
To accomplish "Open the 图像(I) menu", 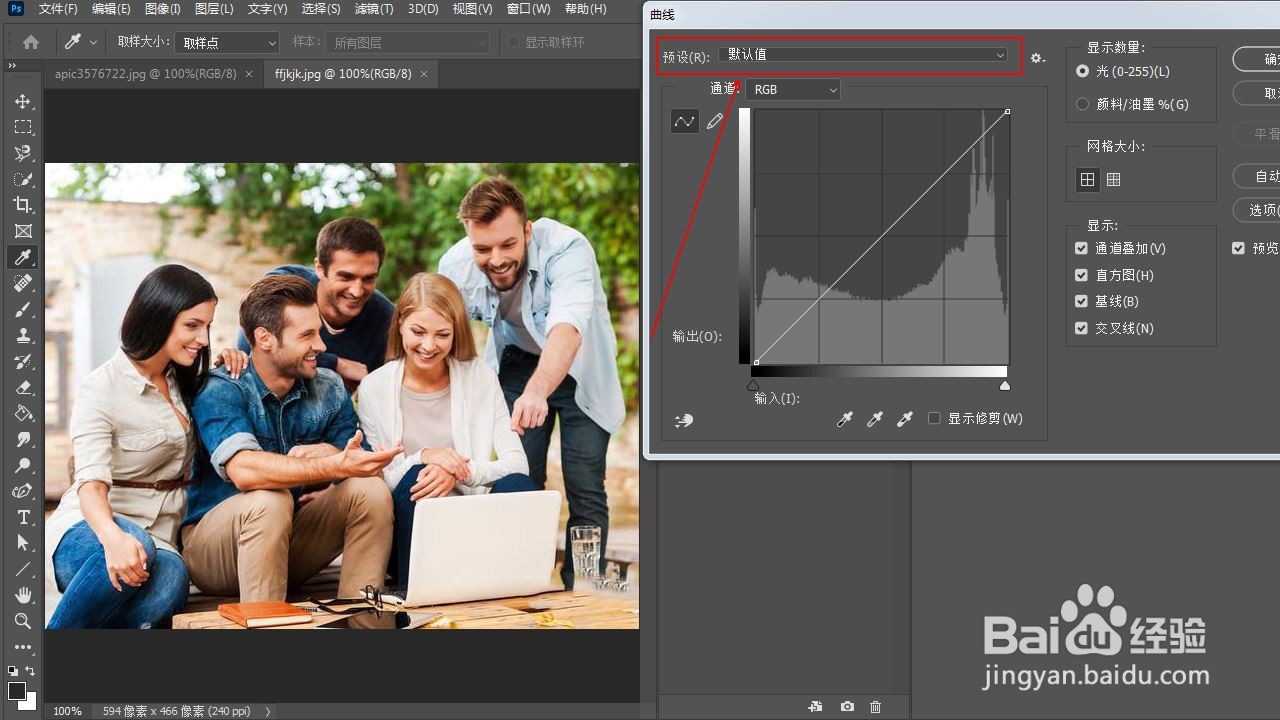I will click(x=162, y=9).
